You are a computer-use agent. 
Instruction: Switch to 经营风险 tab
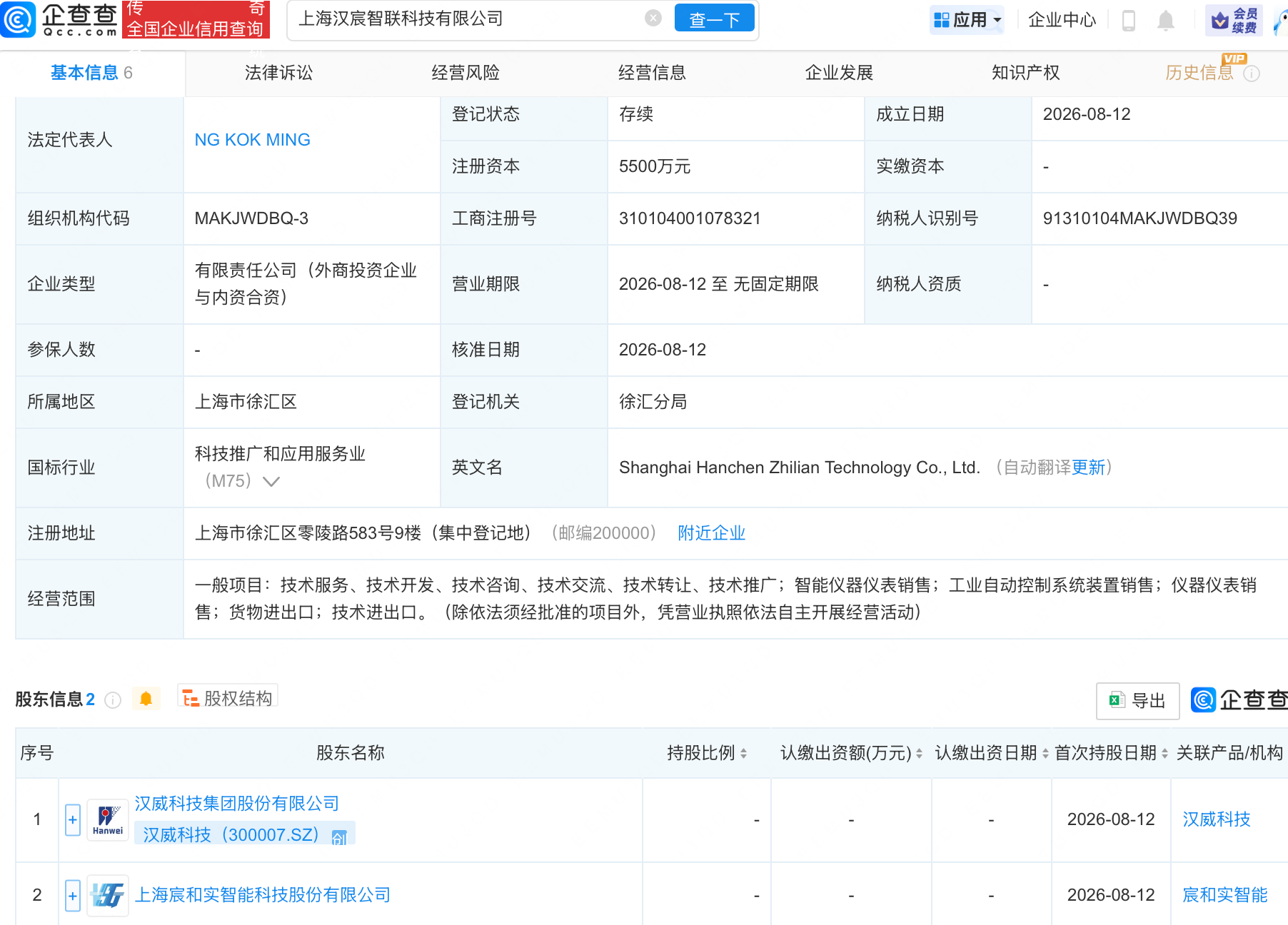[466, 73]
